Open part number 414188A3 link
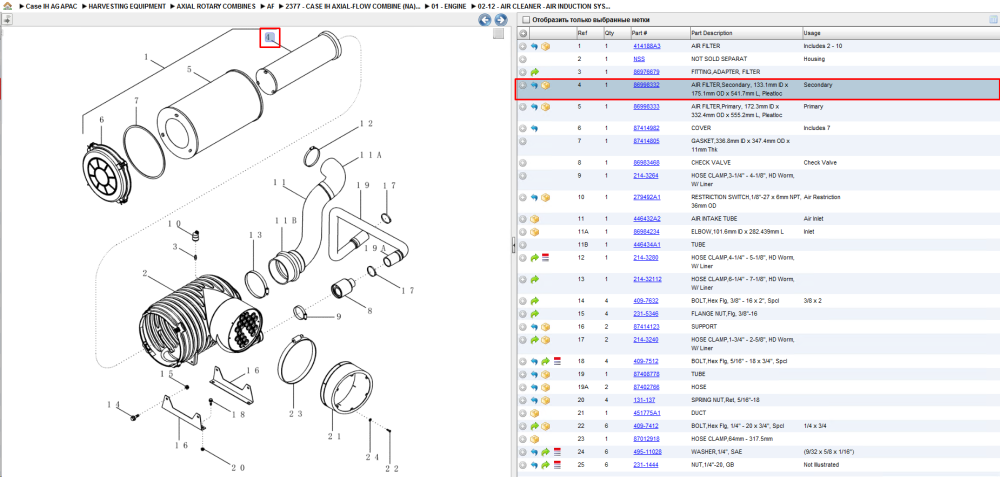Image resolution: width=1000 pixels, height=477 pixels. pyautogui.click(x=646, y=47)
